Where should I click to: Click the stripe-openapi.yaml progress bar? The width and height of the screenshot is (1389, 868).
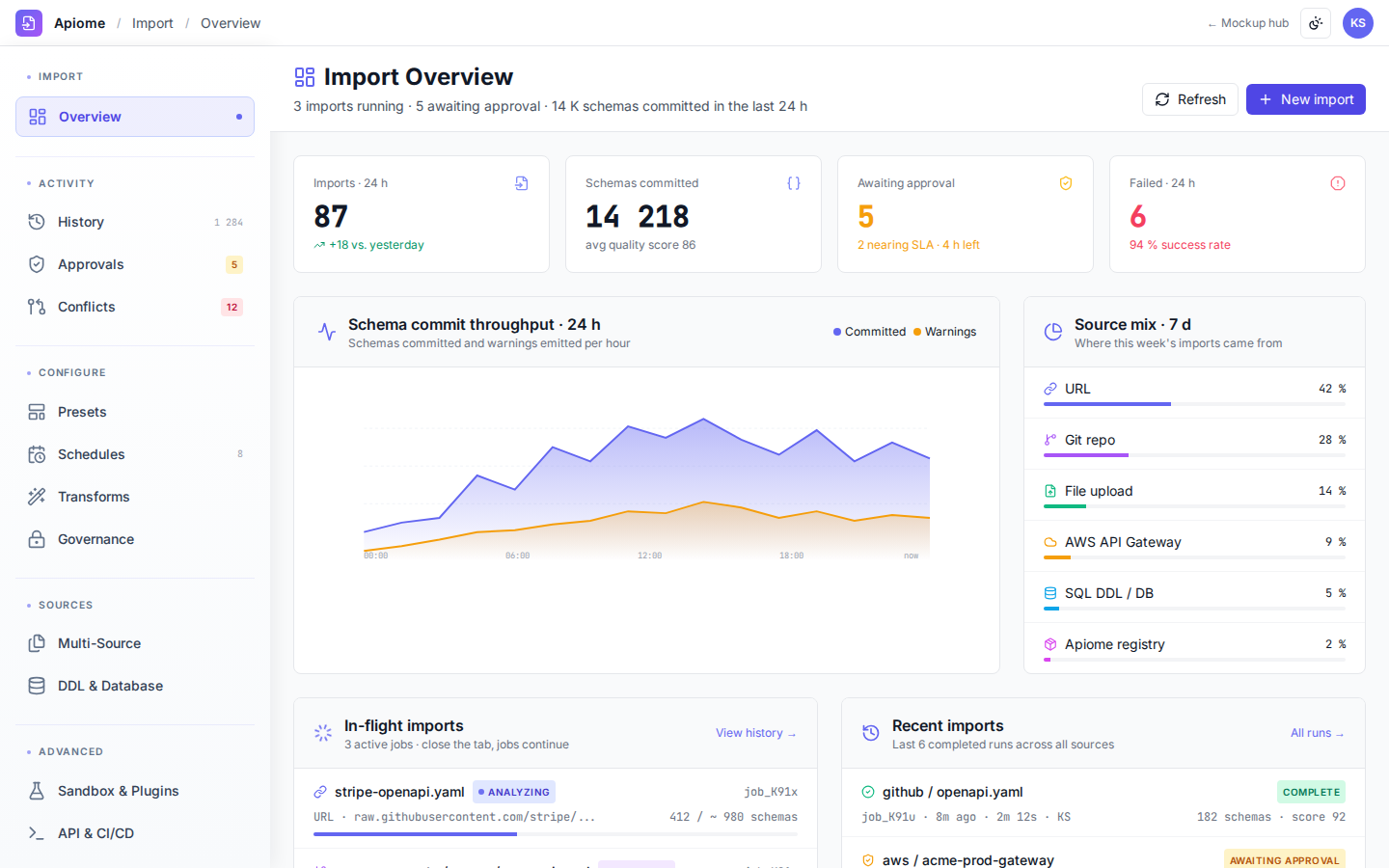pos(556,834)
